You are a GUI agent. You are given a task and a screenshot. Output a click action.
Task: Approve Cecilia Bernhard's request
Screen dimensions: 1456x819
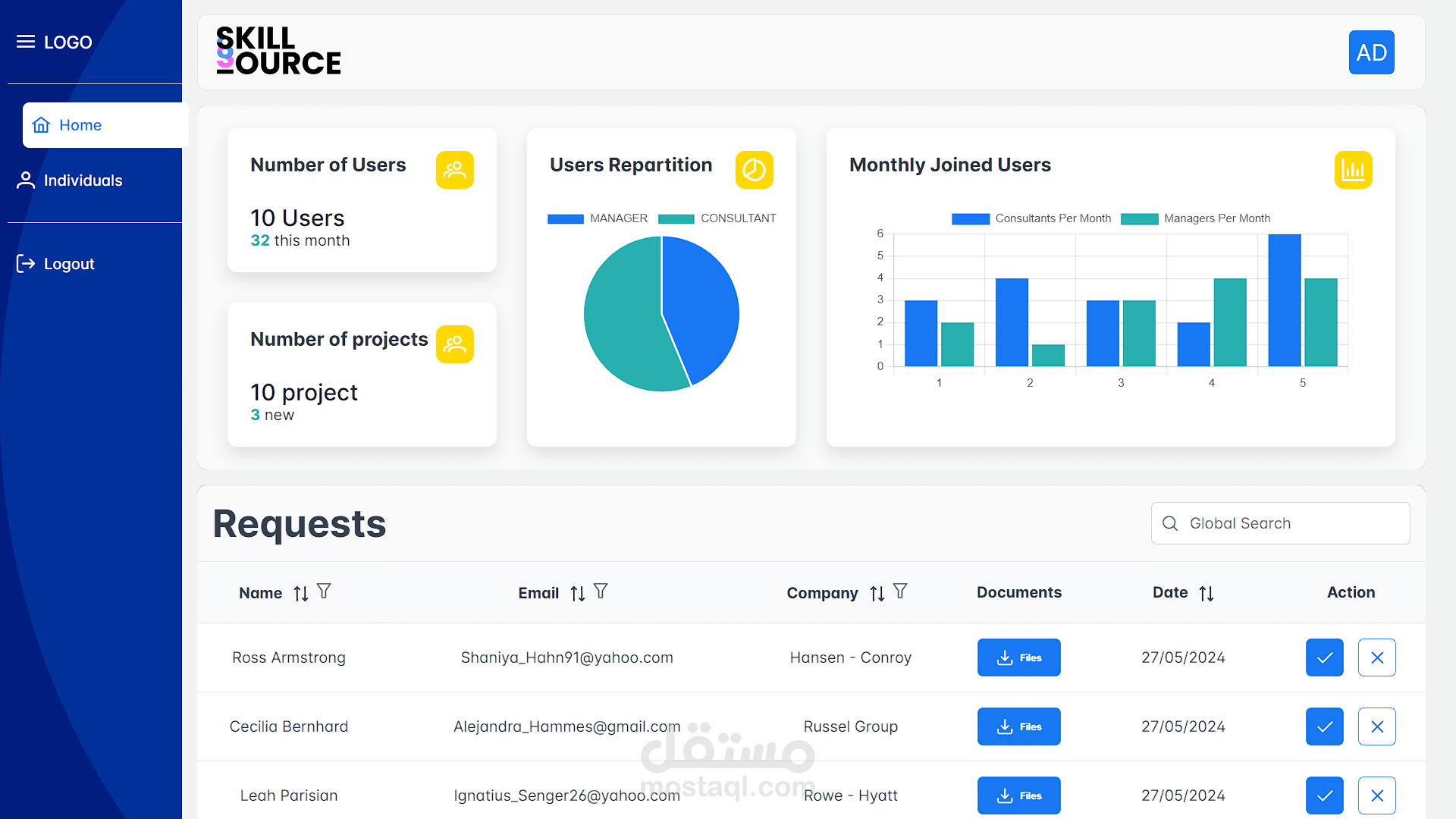[x=1325, y=726]
